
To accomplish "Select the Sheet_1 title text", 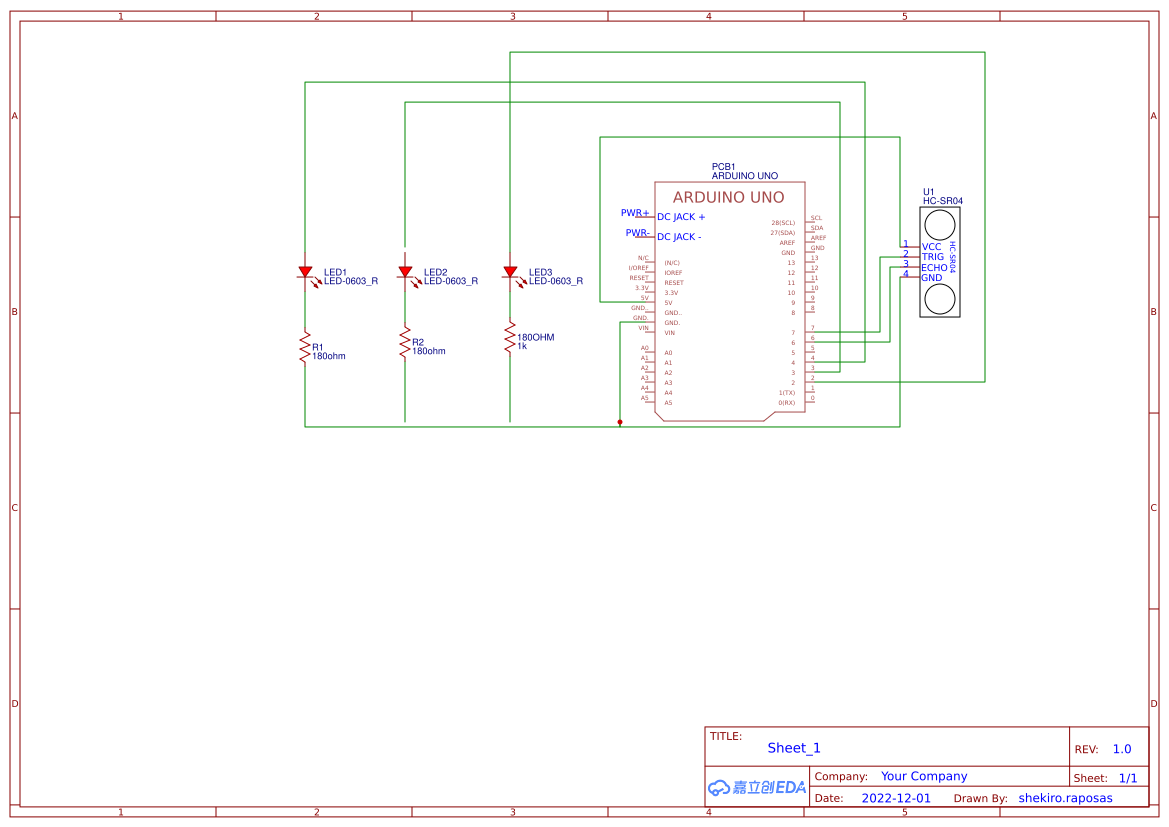I will 793,748.
